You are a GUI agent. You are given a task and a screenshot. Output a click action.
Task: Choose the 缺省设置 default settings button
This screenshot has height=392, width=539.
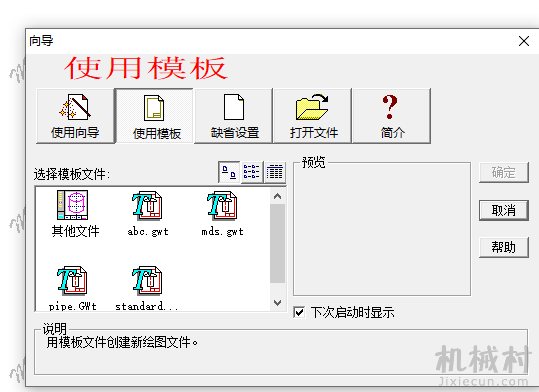(x=234, y=116)
